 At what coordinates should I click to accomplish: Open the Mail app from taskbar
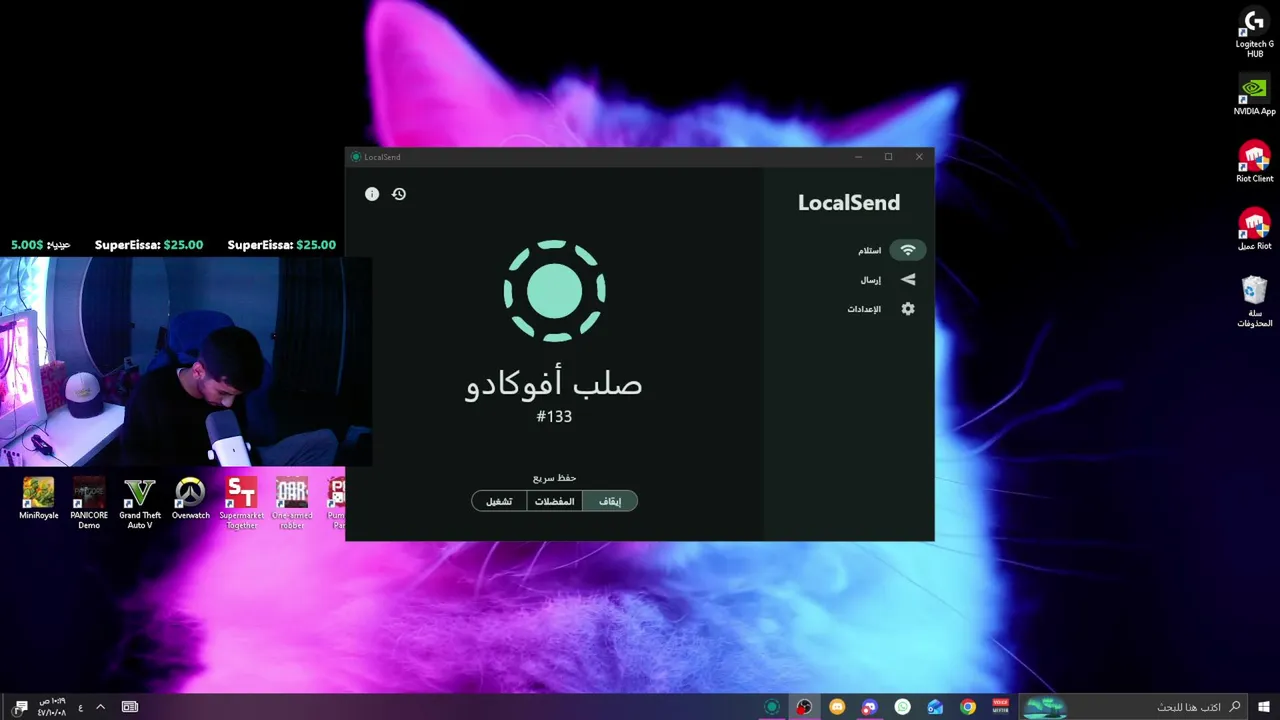point(935,707)
